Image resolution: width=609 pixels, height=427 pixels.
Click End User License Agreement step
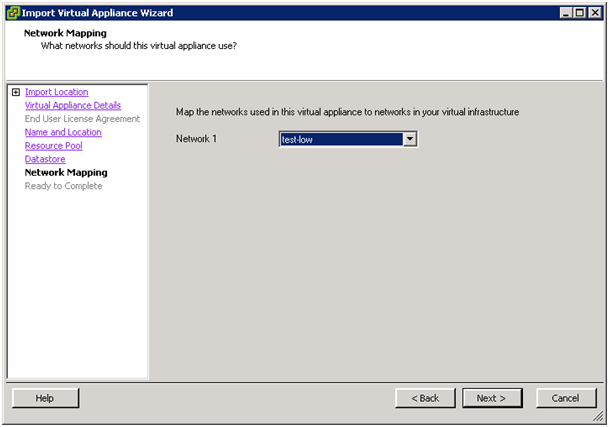point(82,119)
